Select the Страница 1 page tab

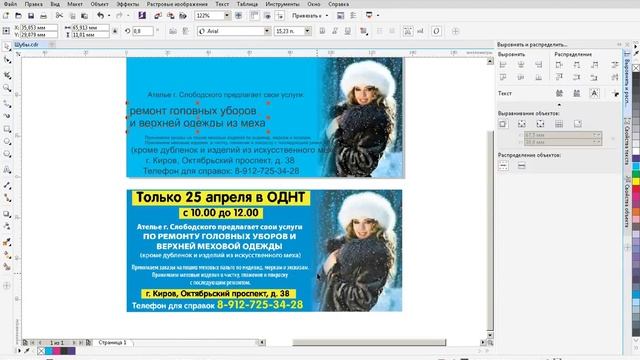pos(112,342)
